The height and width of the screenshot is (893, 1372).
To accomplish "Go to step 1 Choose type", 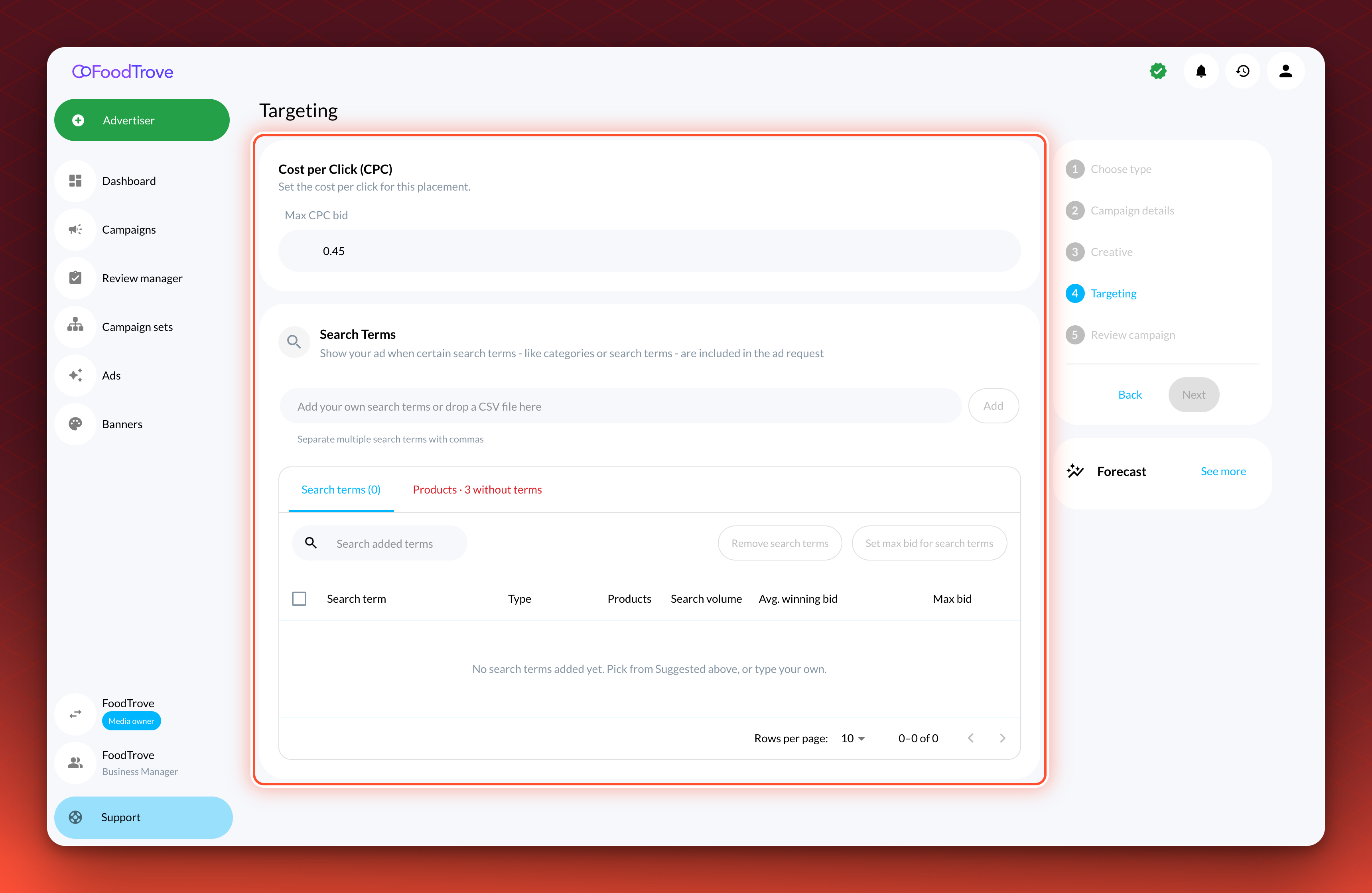I will point(1108,169).
